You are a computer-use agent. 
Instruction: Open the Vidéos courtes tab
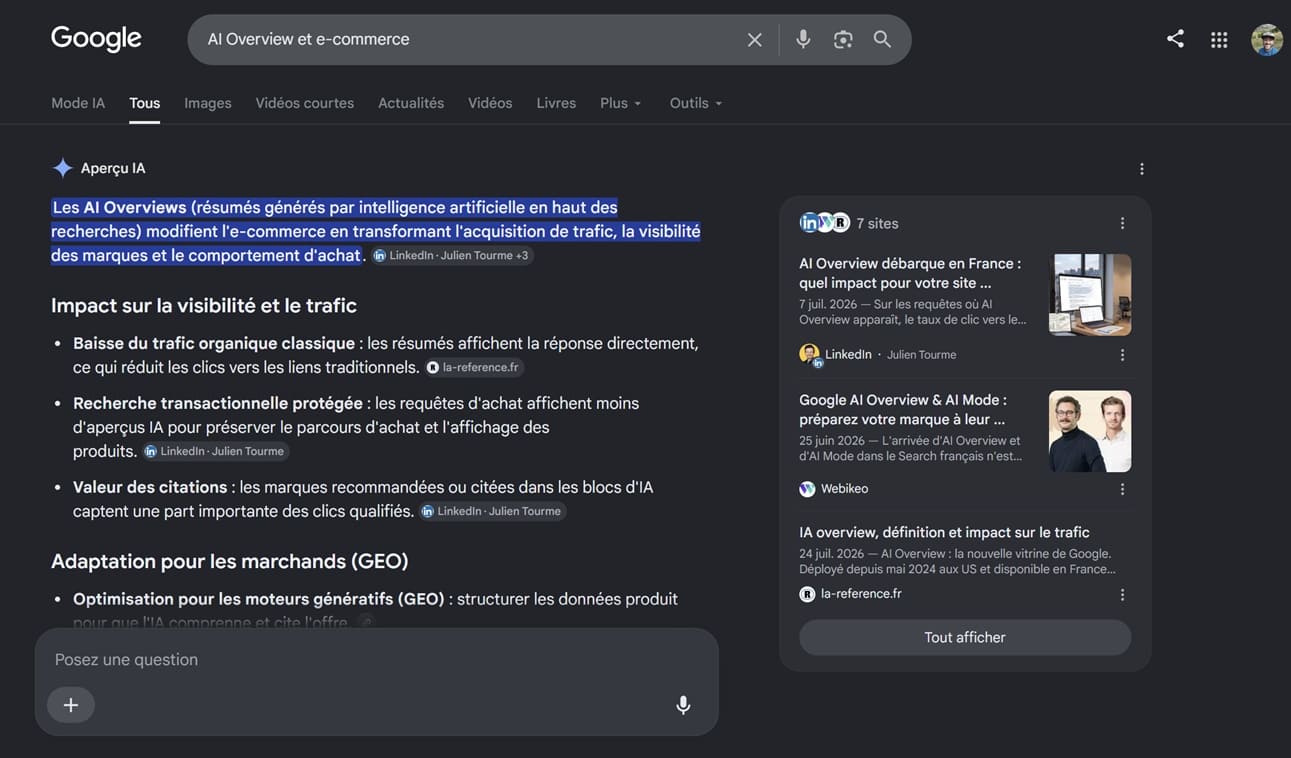305,103
